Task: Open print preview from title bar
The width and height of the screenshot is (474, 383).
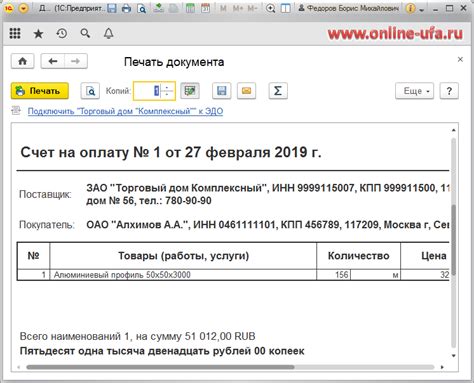Action: point(142,8)
